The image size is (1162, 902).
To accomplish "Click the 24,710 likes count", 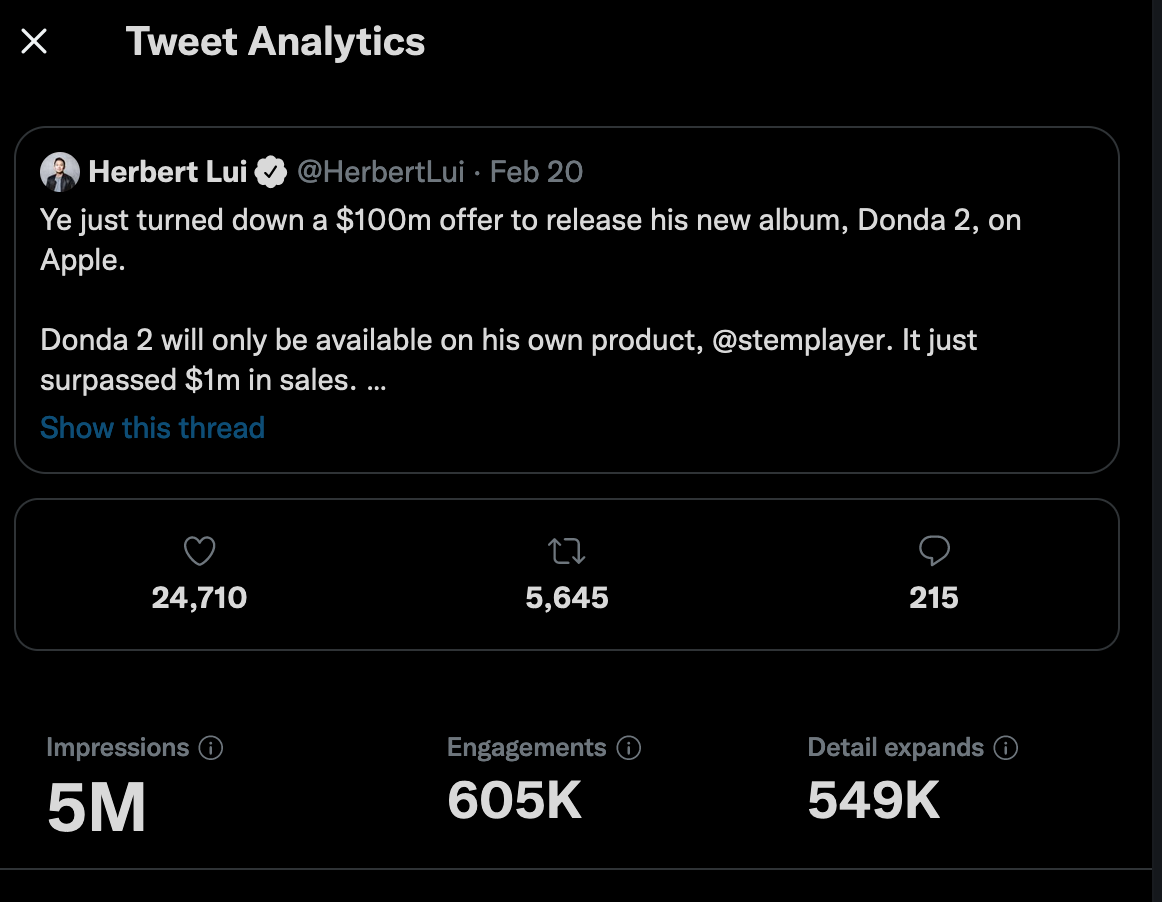I will [x=199, y=598].
